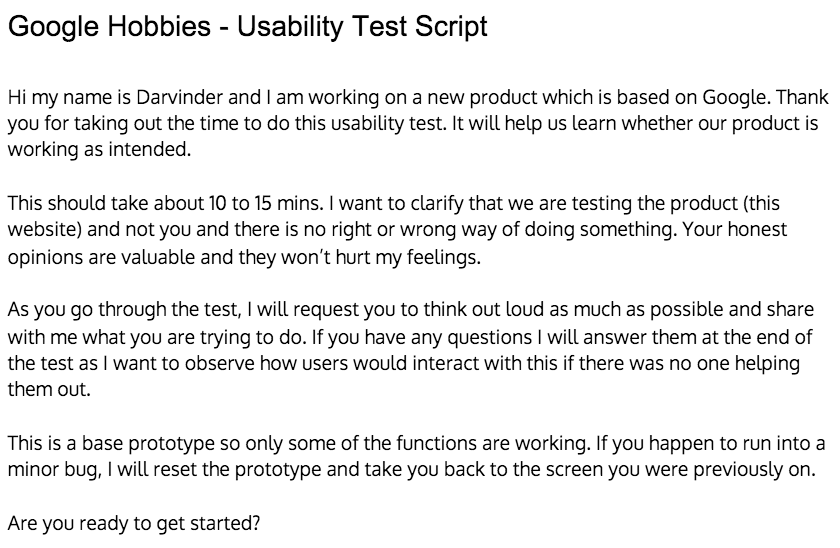840x548 pixels.
Task: Click the words 'previously on.'
Action: pos(755,470)
